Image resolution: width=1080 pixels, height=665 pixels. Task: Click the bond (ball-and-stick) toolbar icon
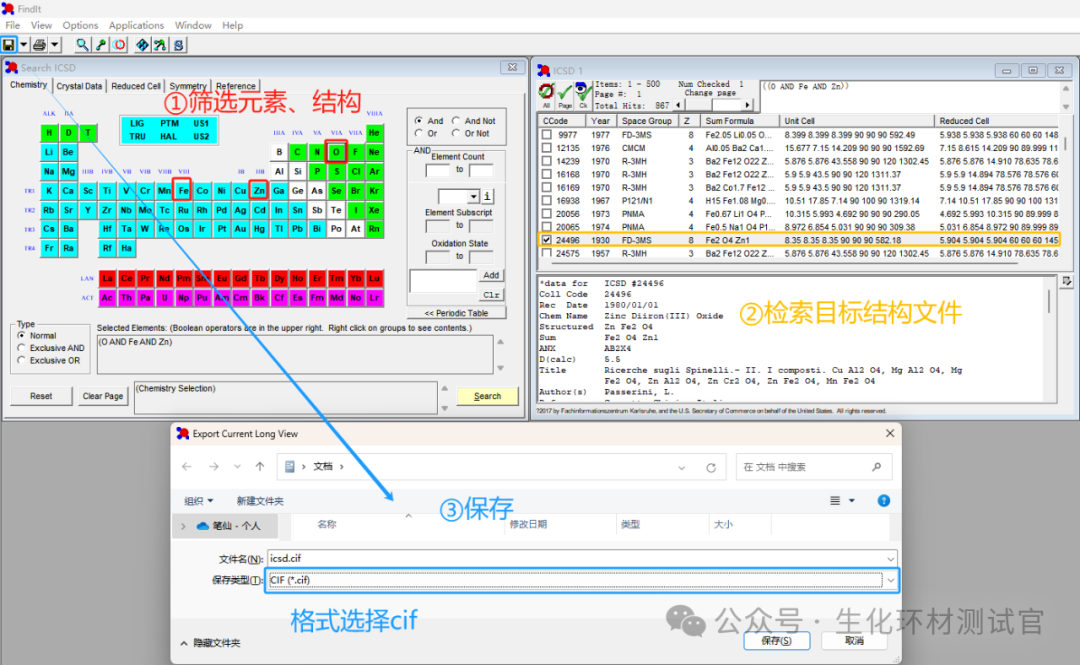pos(101,45)
